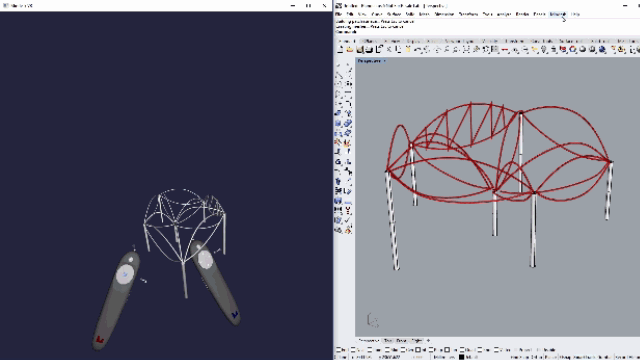
Task: Toggle the End osnap checkbox
Action: pyautogui.click(x=338, y=350)
